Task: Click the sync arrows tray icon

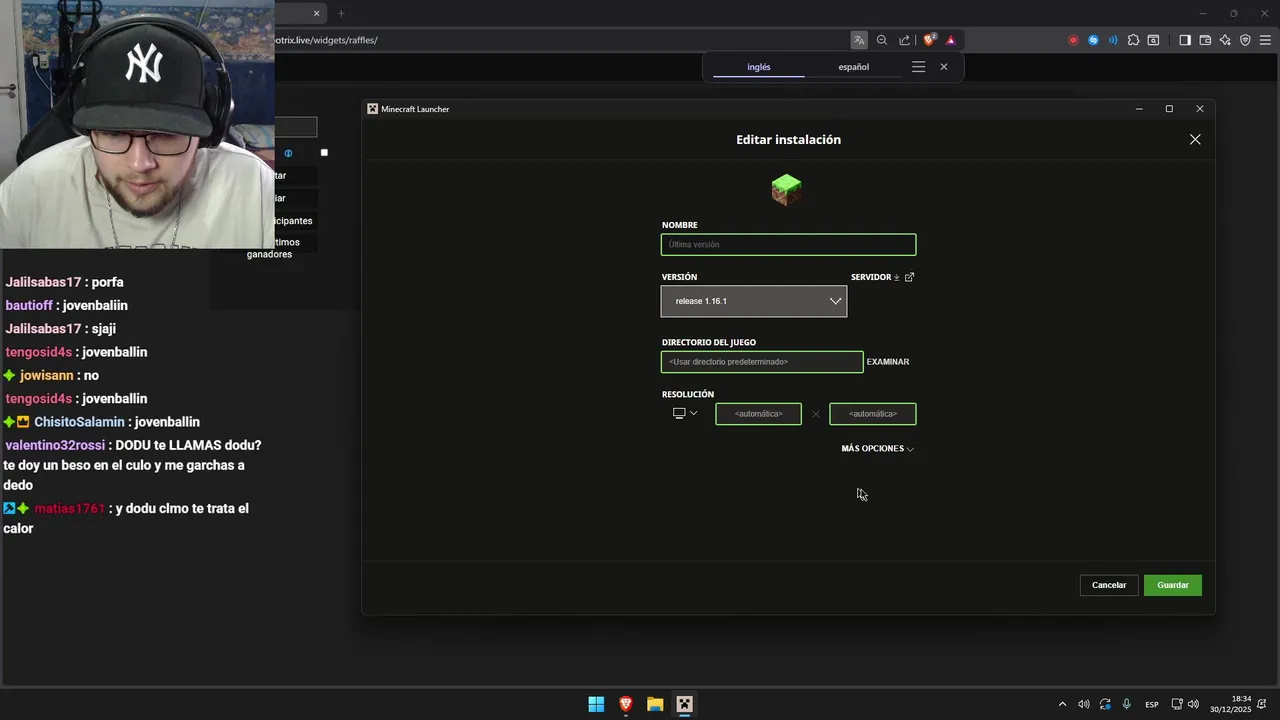Action: click(x=1105, y=704)
